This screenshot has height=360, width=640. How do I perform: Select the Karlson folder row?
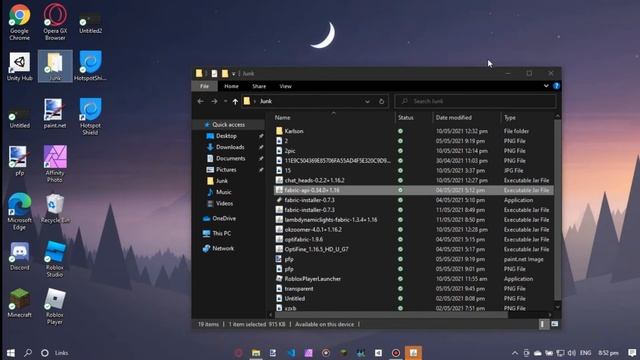click(x=413, y=131)
